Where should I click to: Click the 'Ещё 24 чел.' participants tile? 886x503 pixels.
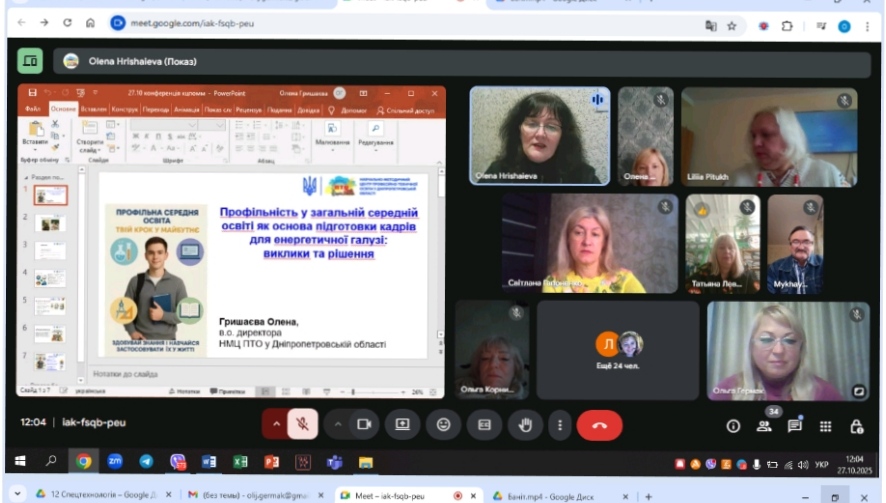[617, 351]
